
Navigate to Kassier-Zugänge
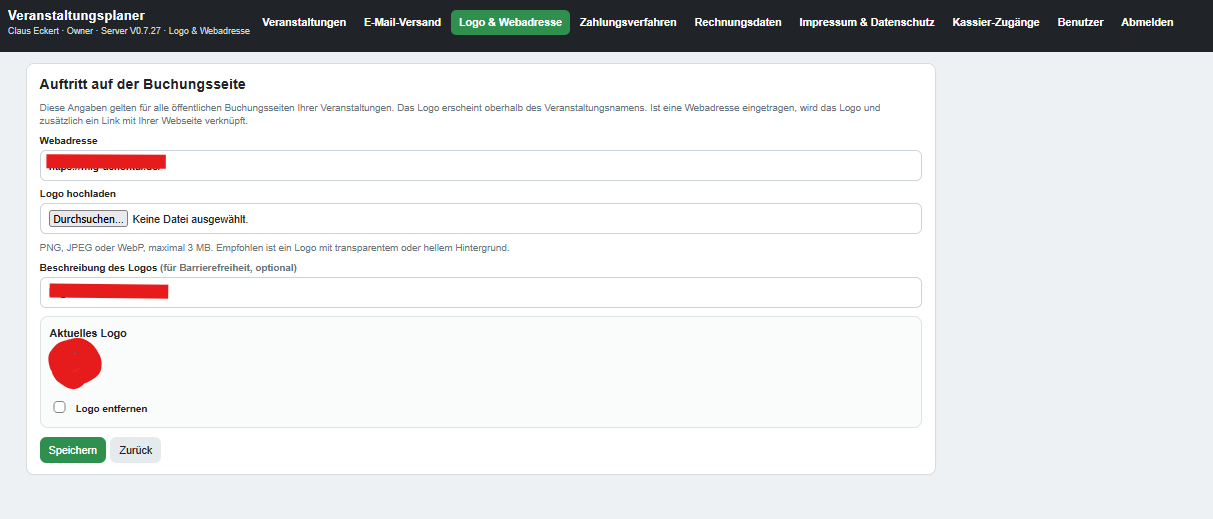(x=996, y=22)
